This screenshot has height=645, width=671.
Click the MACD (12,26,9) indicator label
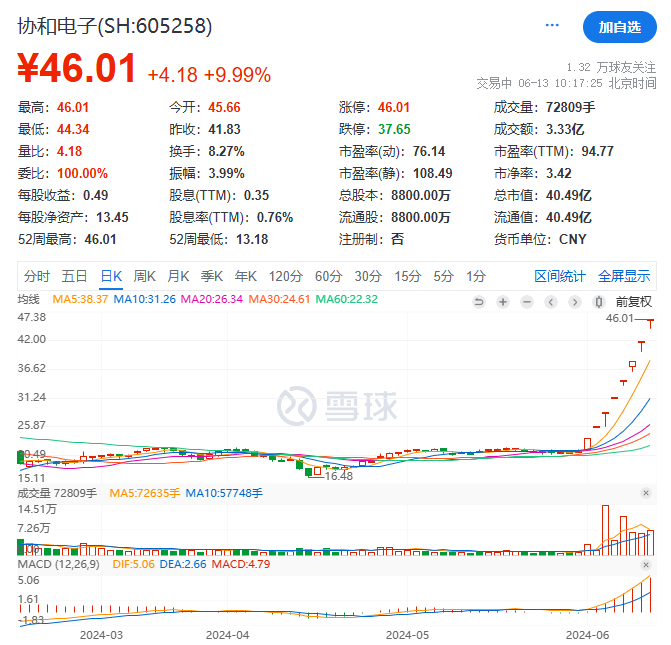point(58,565)
